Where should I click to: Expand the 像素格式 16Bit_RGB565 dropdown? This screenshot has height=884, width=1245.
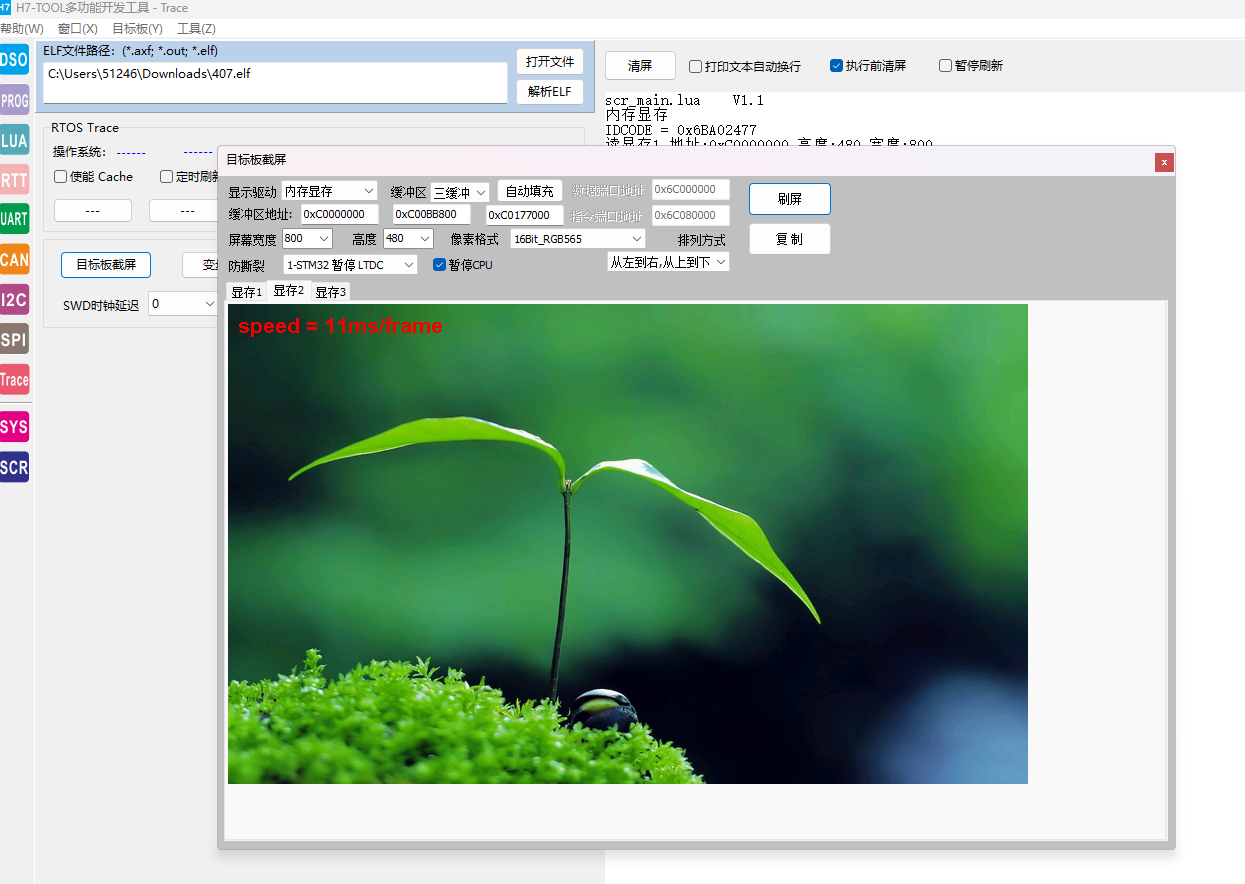[x=578, y=239]
